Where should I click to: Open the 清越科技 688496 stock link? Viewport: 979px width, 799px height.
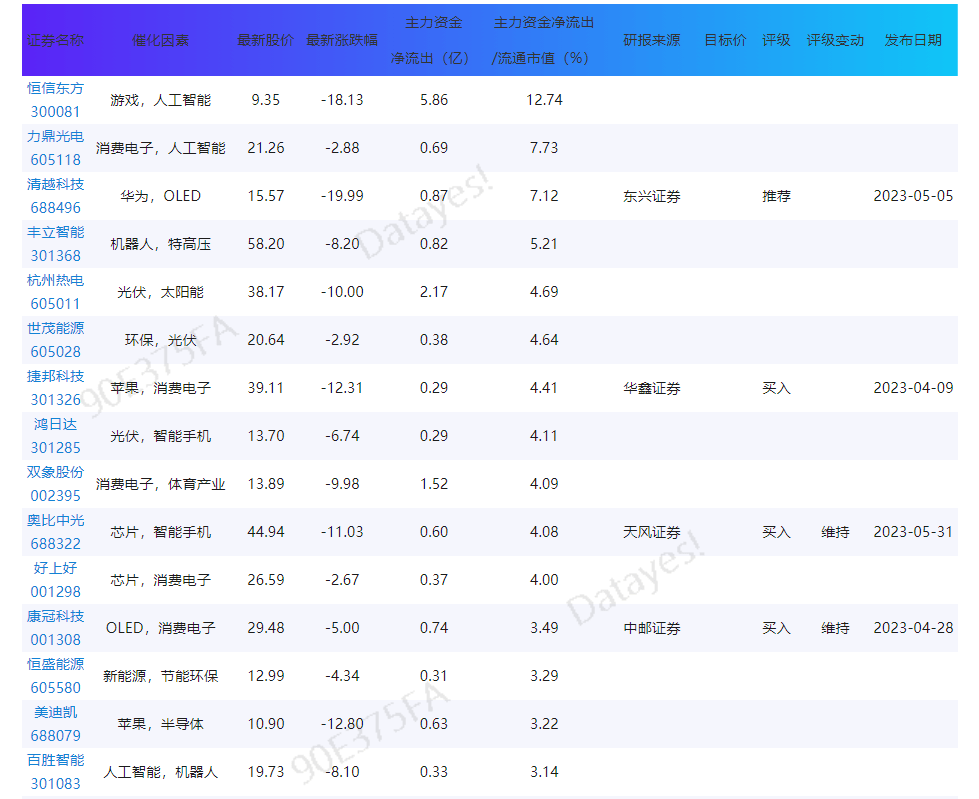click(x=55, y=196)
